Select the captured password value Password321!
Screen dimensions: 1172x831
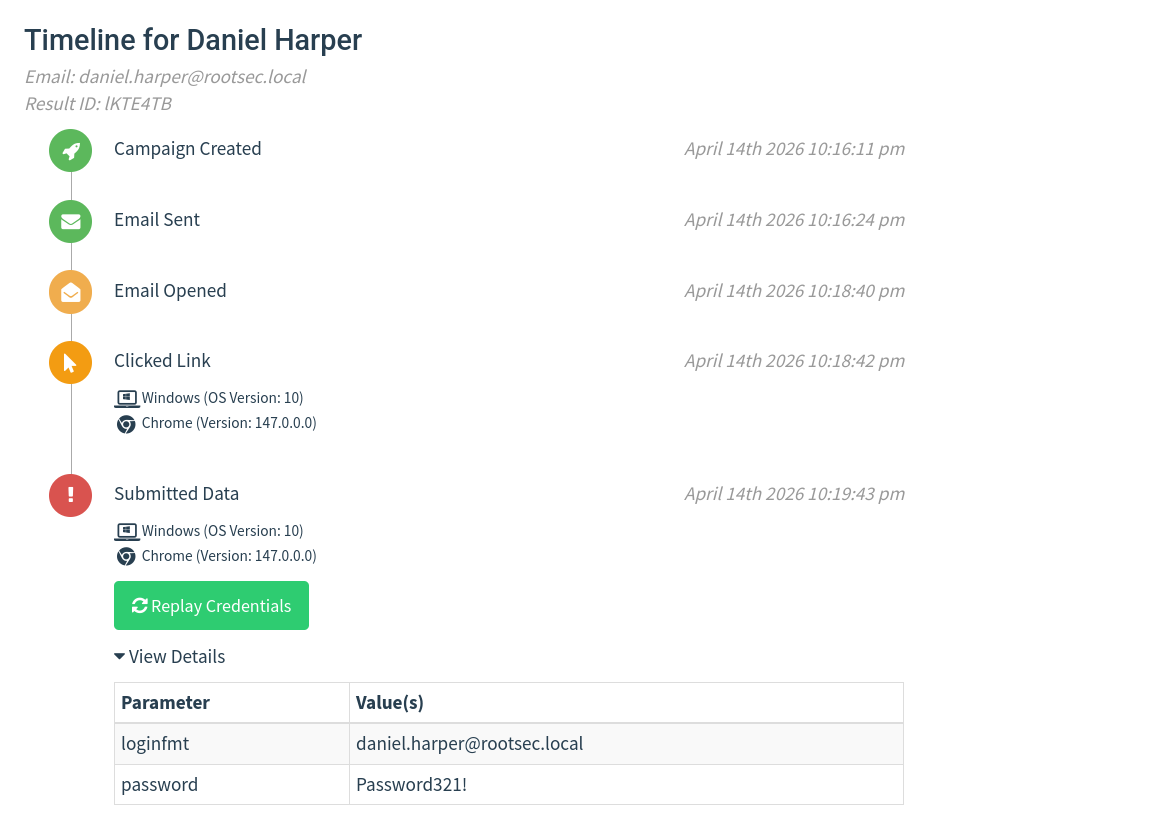[411, 785]
